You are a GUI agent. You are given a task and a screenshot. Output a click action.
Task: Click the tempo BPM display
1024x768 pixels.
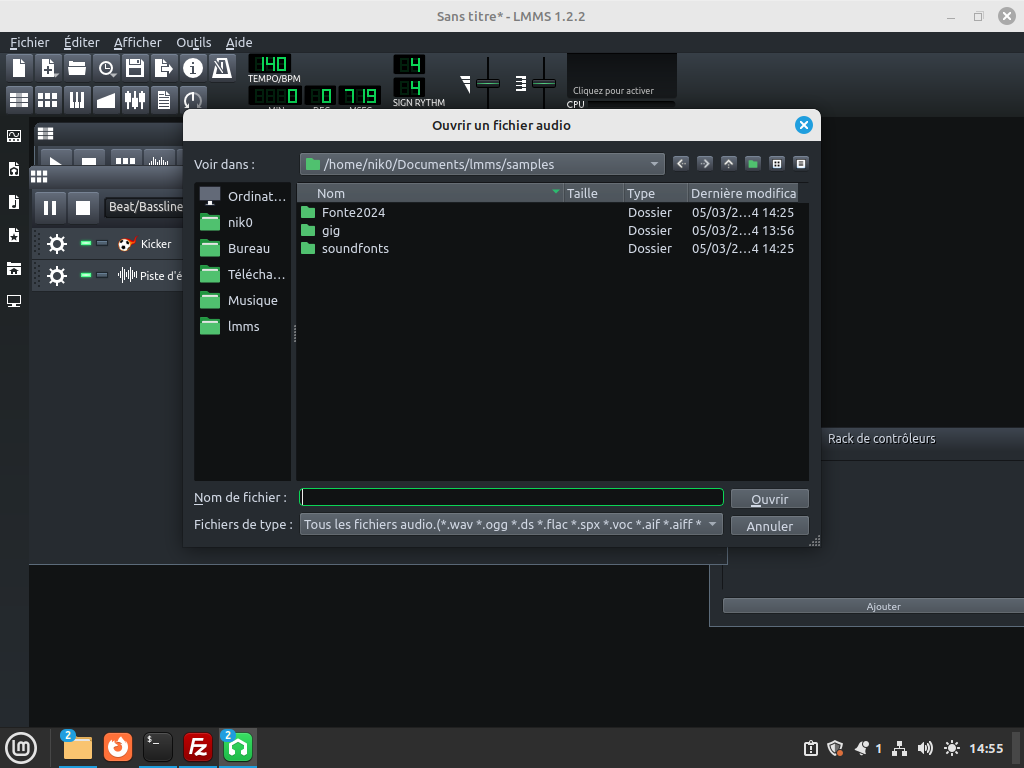[x=270, y=64]
